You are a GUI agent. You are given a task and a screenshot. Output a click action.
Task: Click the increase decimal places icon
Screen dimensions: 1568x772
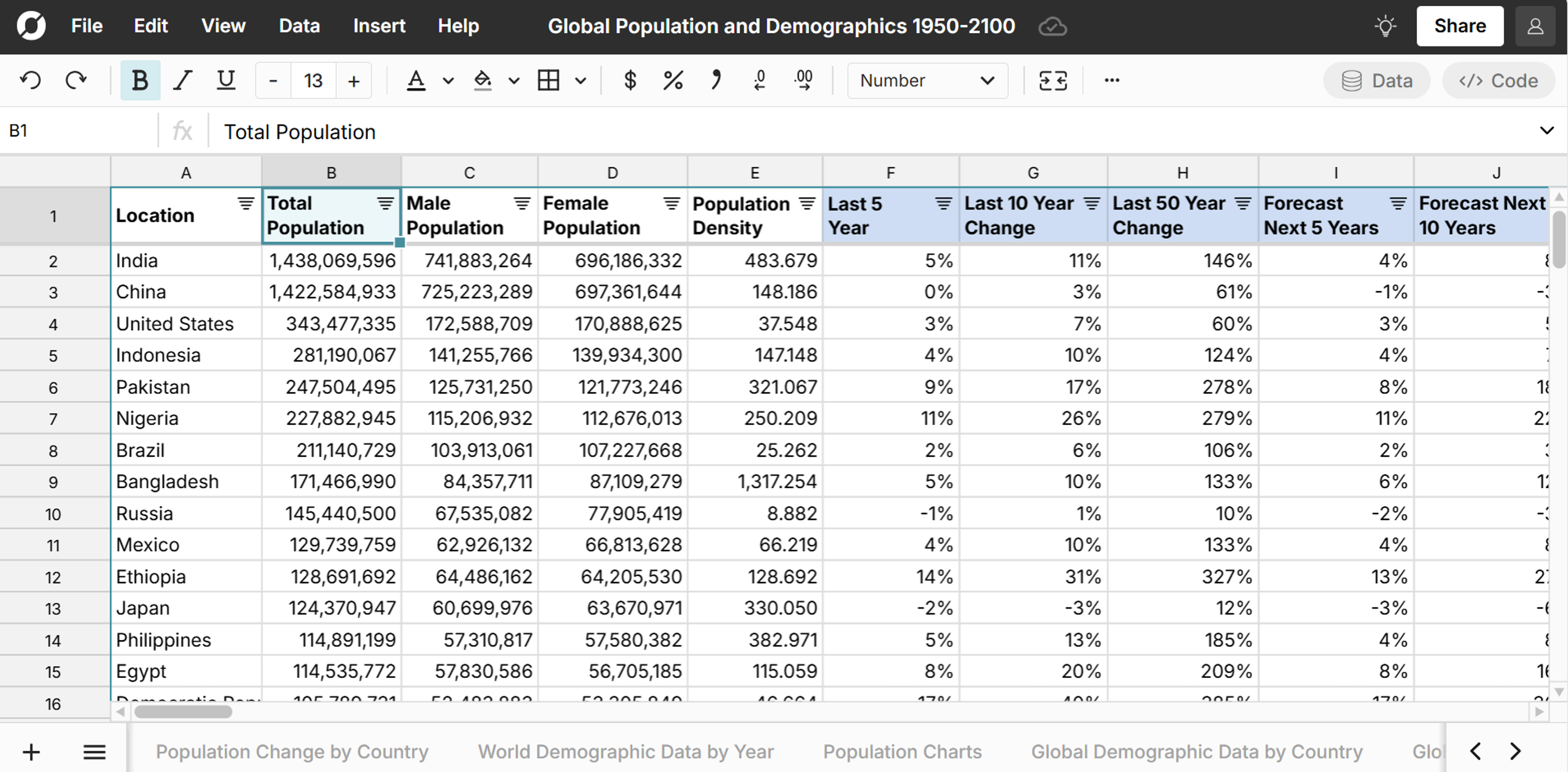point(804,80)
